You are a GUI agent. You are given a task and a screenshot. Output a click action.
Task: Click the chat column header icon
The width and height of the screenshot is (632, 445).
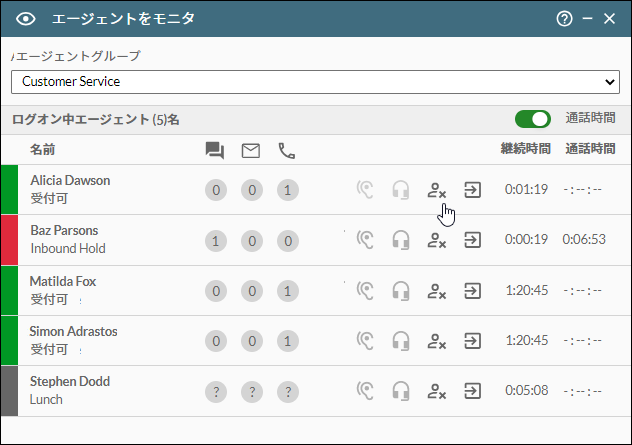pos(215,150)
